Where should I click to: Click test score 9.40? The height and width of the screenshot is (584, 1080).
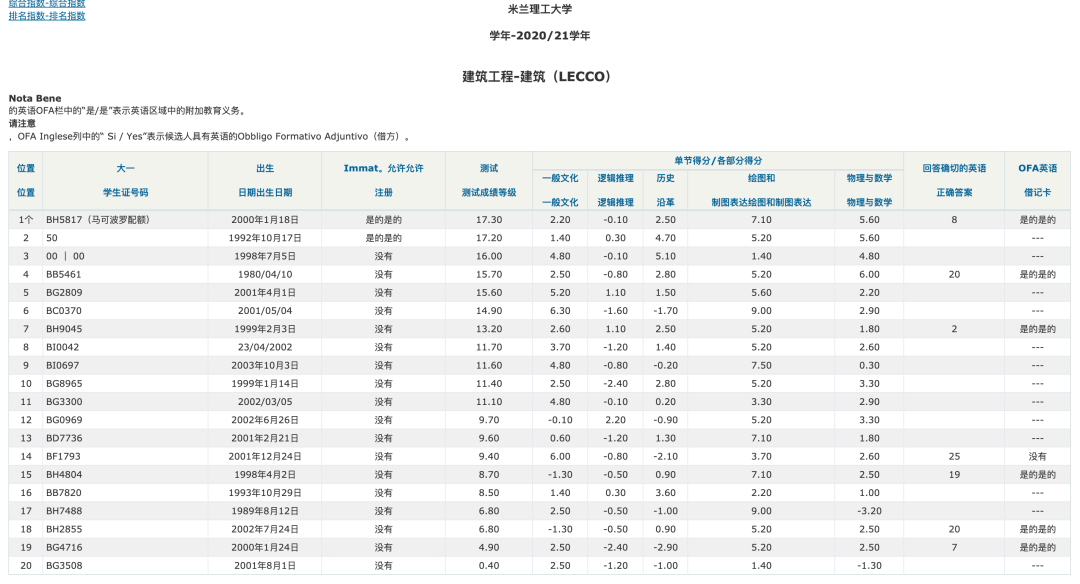coord(489,457)
